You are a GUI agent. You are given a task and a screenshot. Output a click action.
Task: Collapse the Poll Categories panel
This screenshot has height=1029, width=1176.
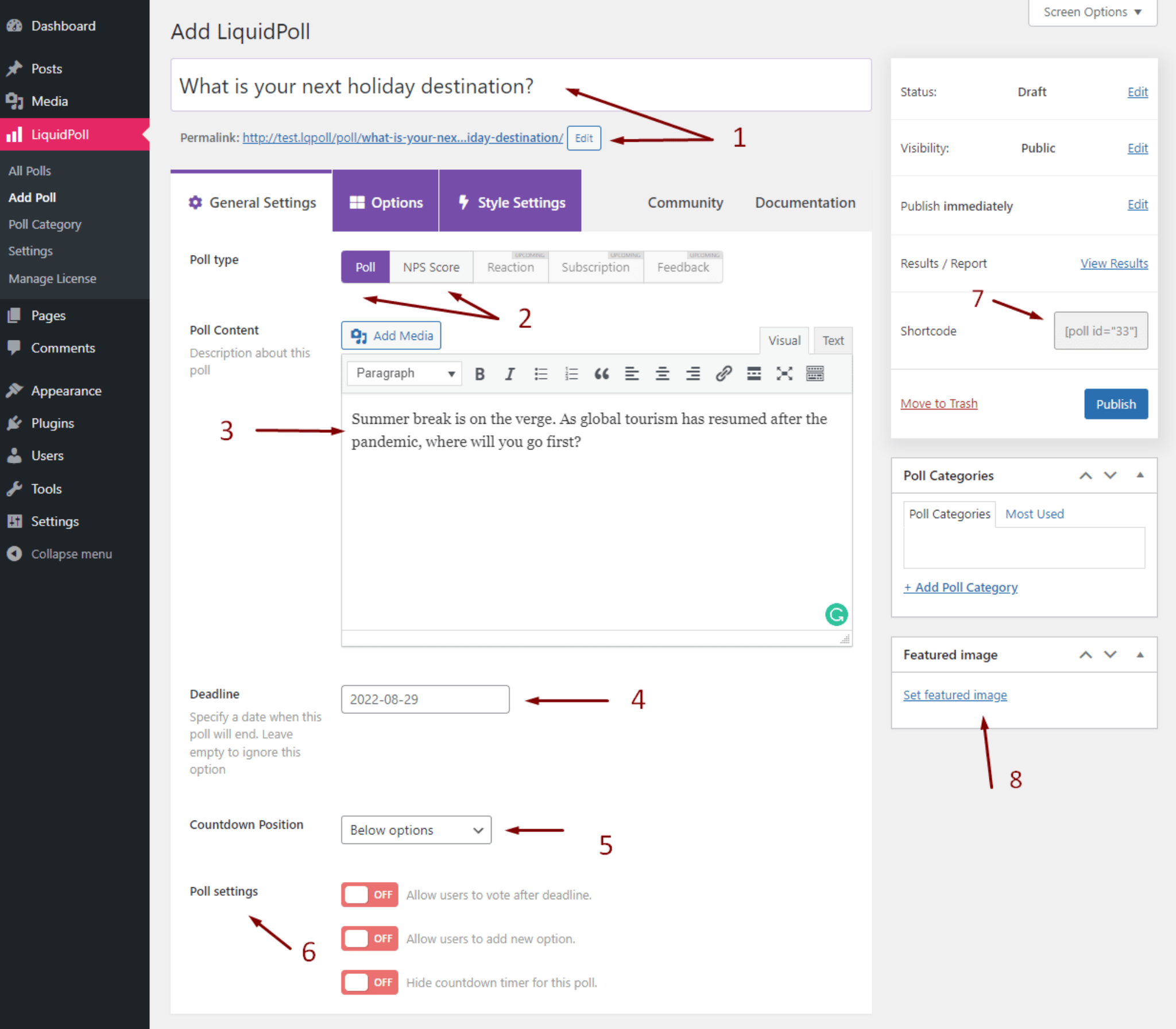1140,475
